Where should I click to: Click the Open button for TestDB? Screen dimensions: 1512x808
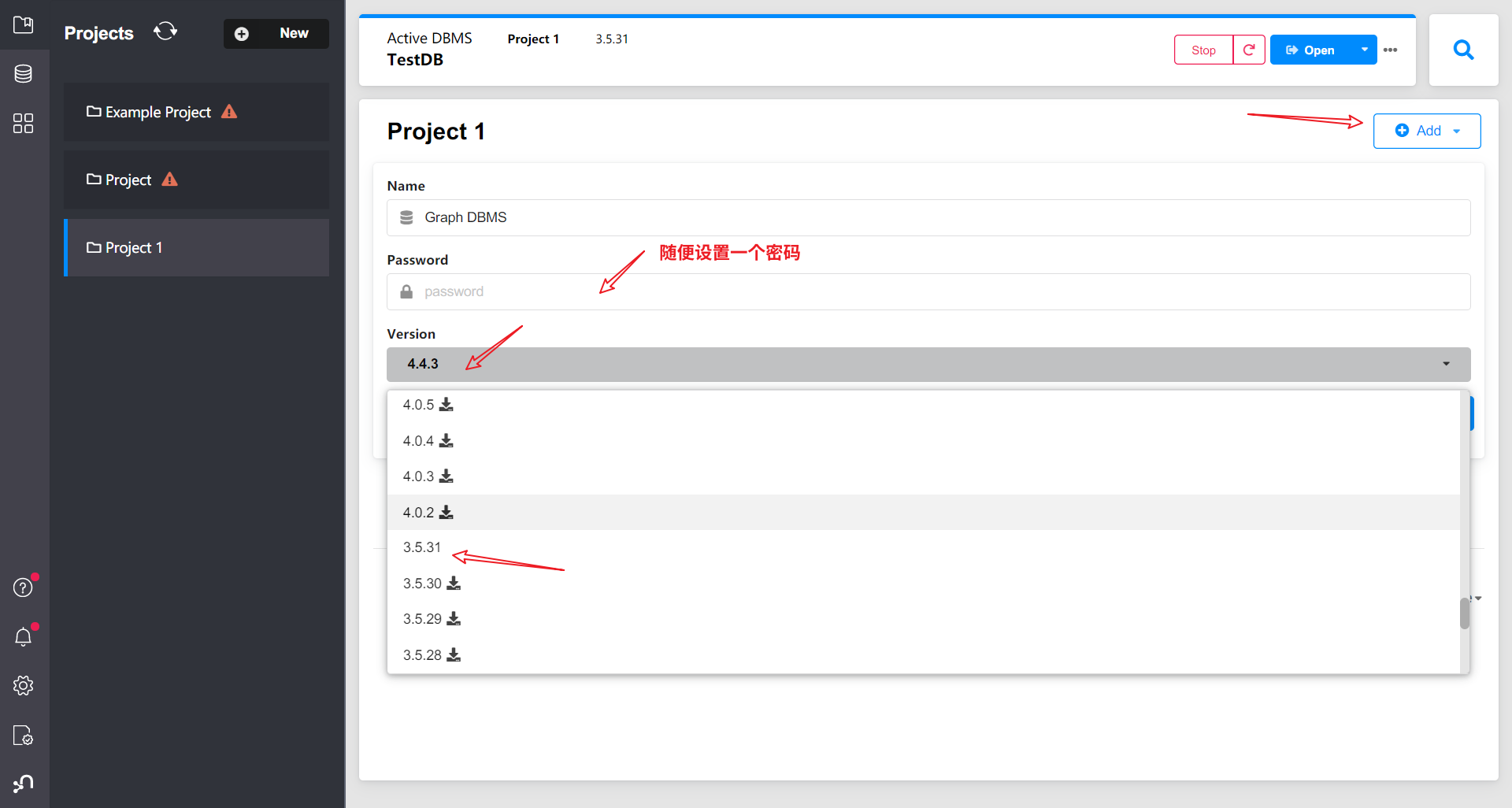point(1311,50)
